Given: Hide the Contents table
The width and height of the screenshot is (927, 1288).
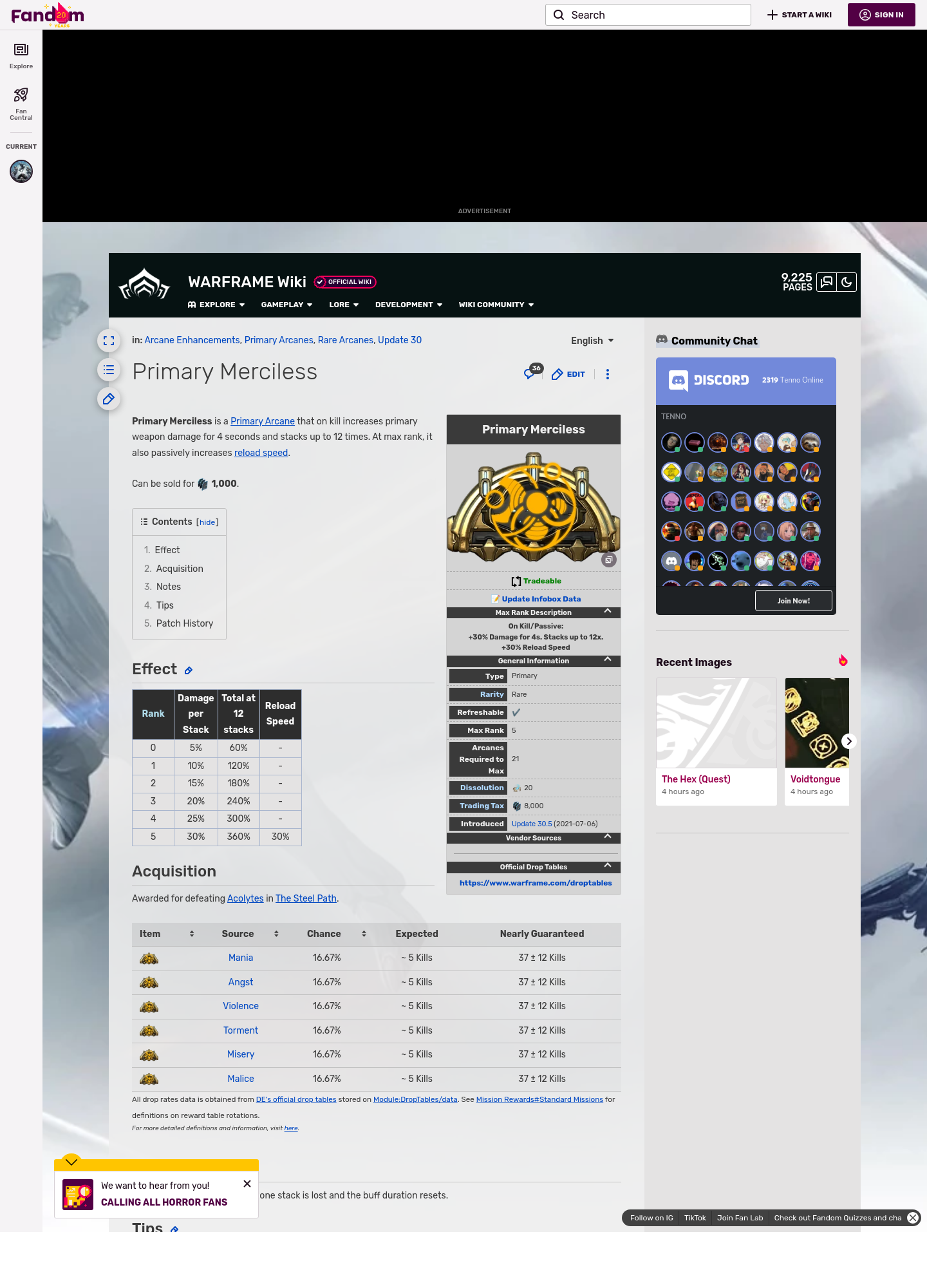Looking at the screenshot, I should click(x=207, y=522).
